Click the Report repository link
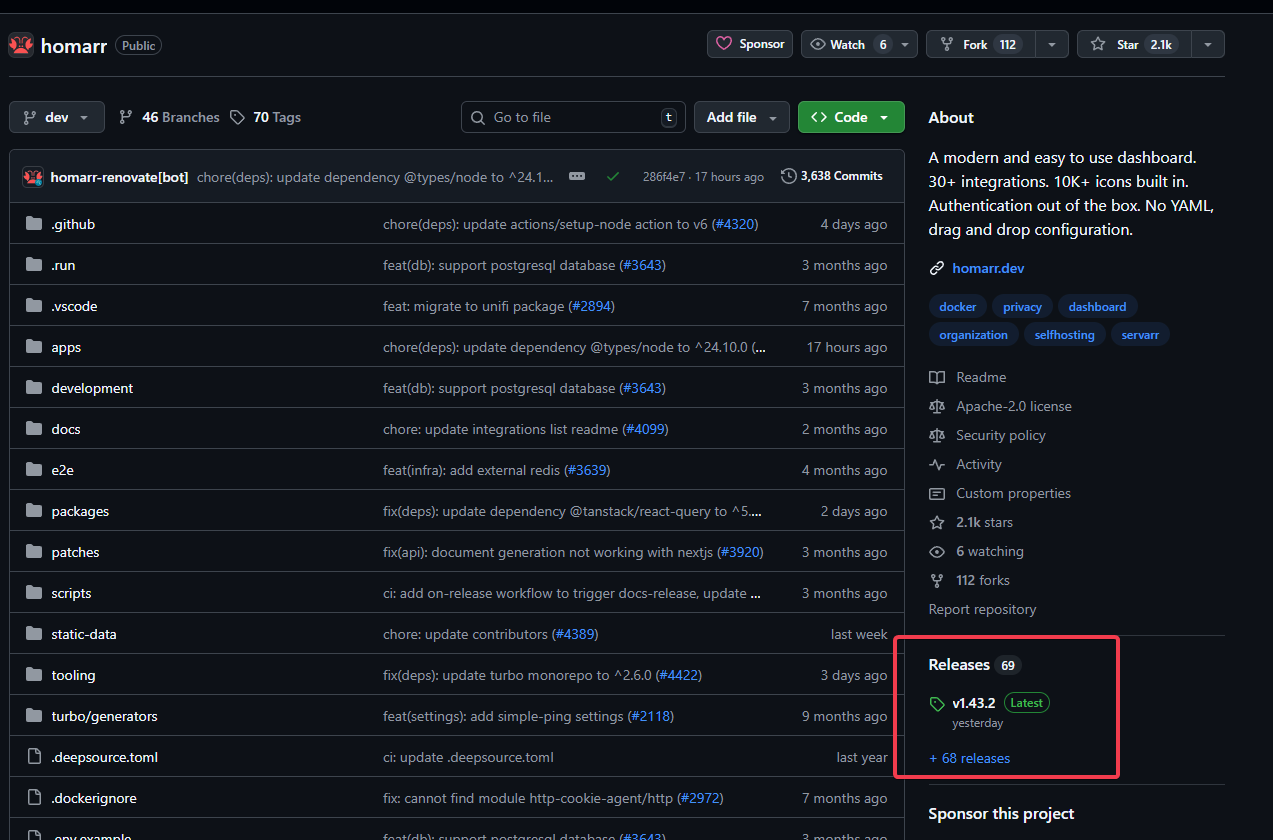 (982, 609)
